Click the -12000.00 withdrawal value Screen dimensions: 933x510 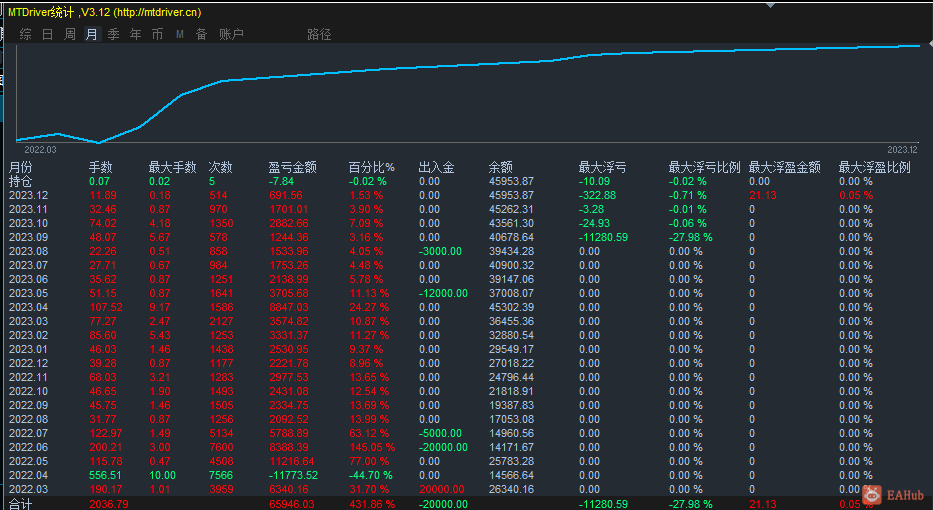[443, 293]
